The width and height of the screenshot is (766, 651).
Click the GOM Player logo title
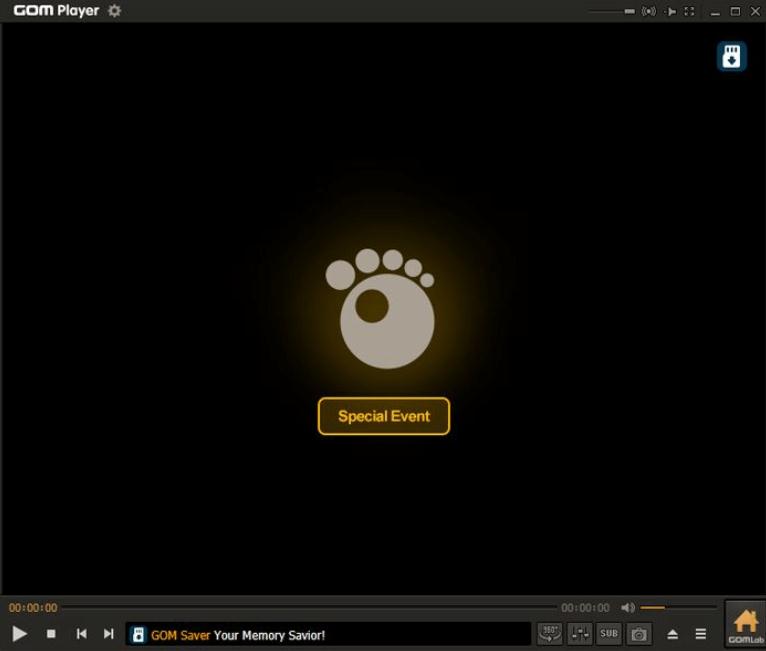(56, 11)
